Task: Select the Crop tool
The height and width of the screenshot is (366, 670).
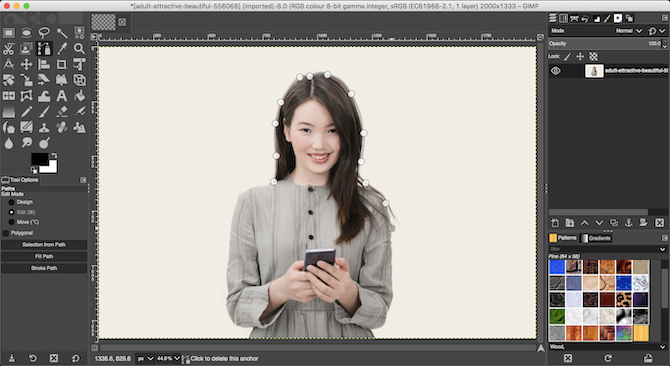Action: click(62, 64)
